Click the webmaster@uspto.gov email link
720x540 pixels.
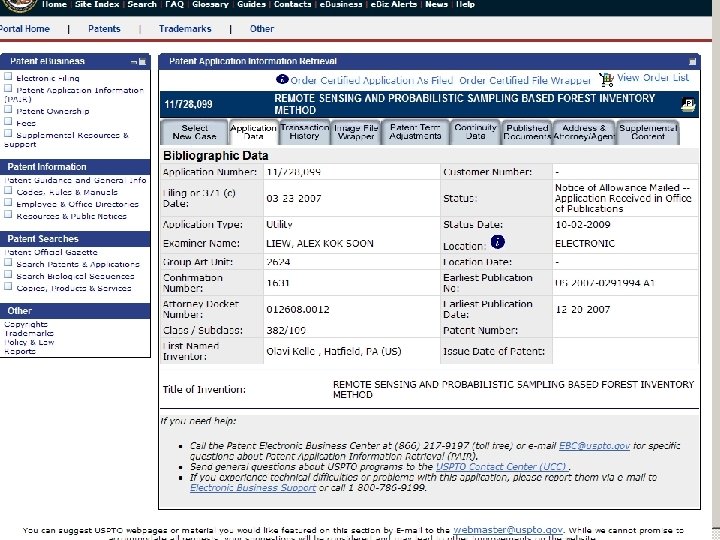click(x=508, y=530)
